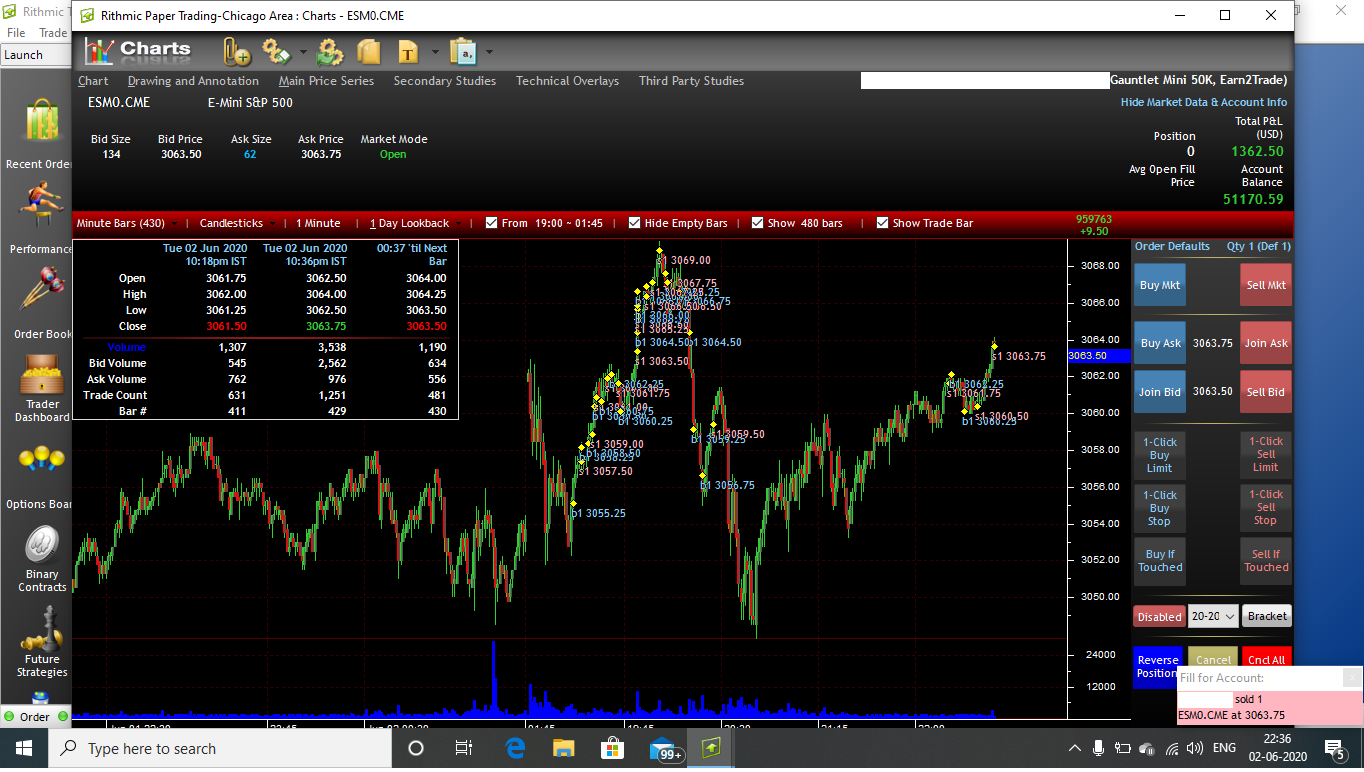Click the Sell Mkt button
Viewport: 1364px width, 772px height.
[x=1266, y=285]
